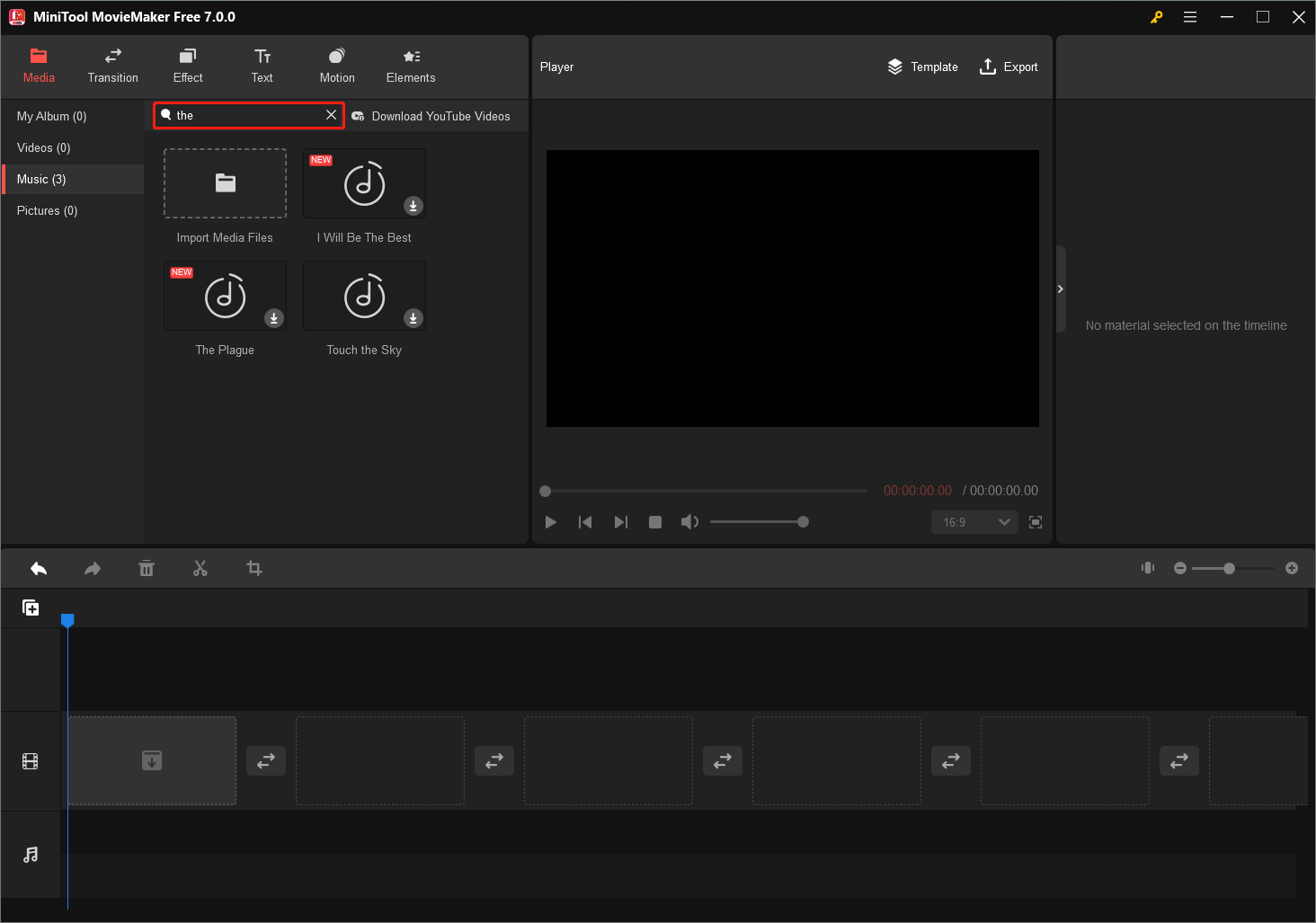Go to next frame

coord(620,522)
